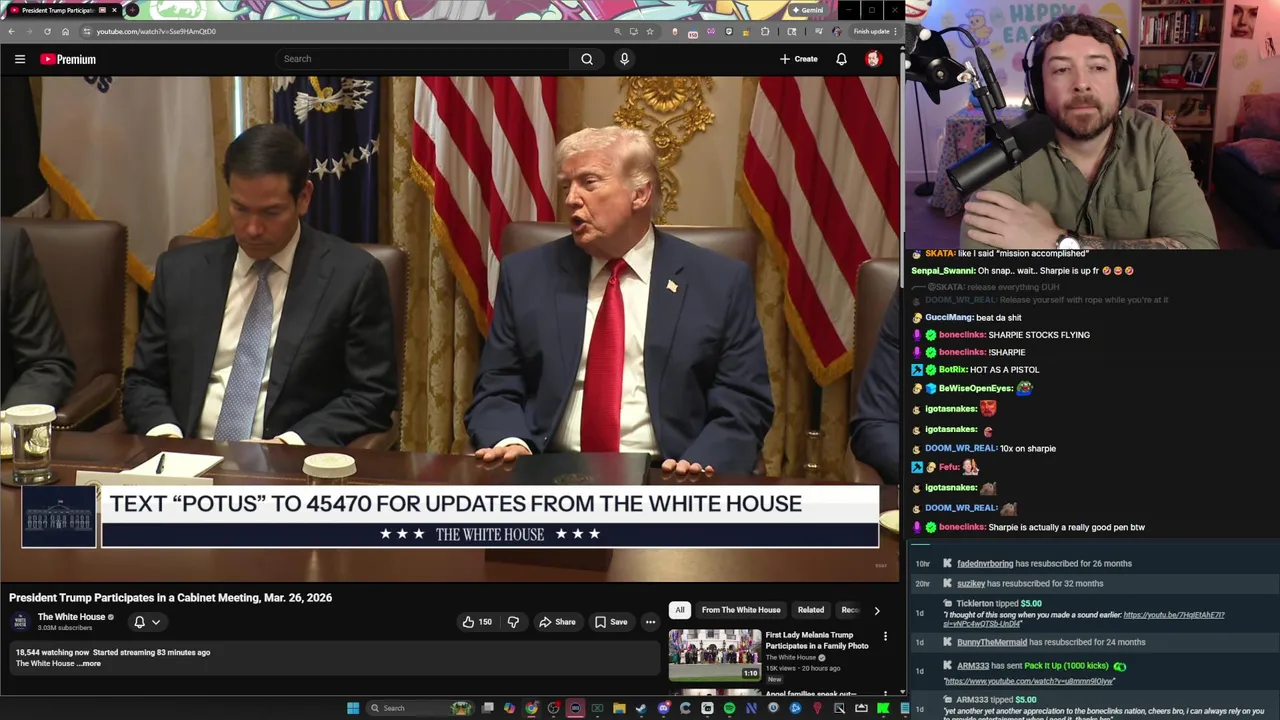Open the Gemini button in Chrome title bar
This screenshot has height=720, width=1280.
[808, 10]
